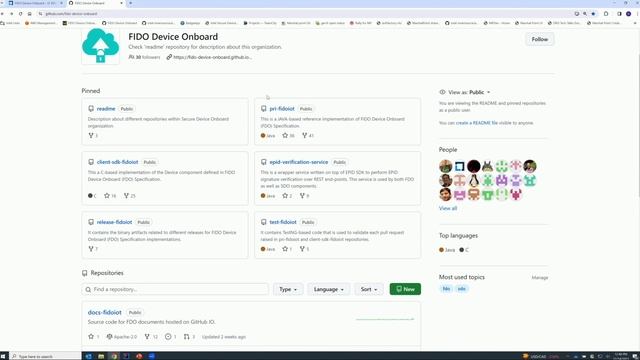
Task: Click the repository icon beside client-sdk-fidoiot
Action: (91, 162)
